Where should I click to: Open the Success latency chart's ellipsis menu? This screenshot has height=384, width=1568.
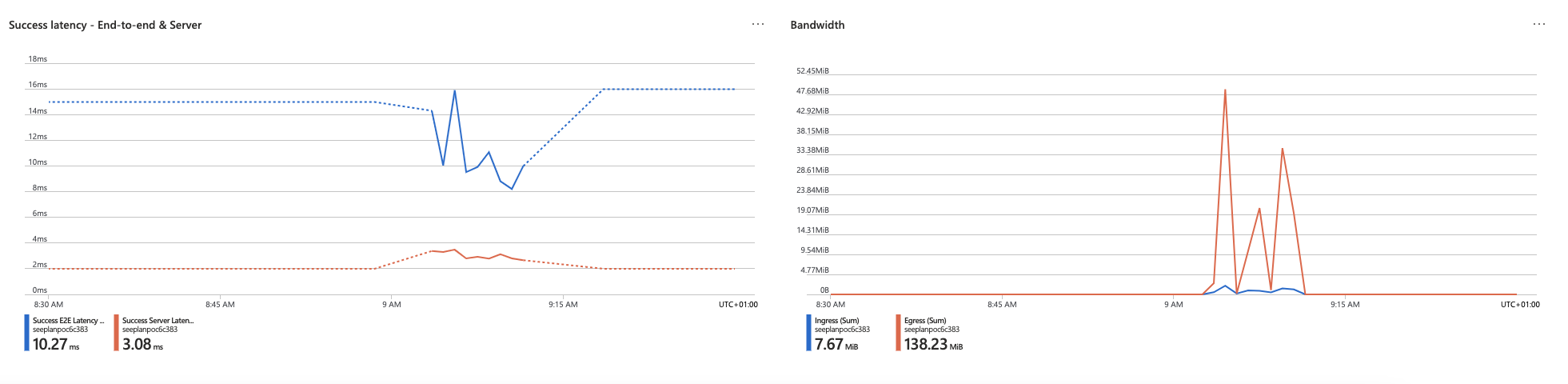coord(757,25)
